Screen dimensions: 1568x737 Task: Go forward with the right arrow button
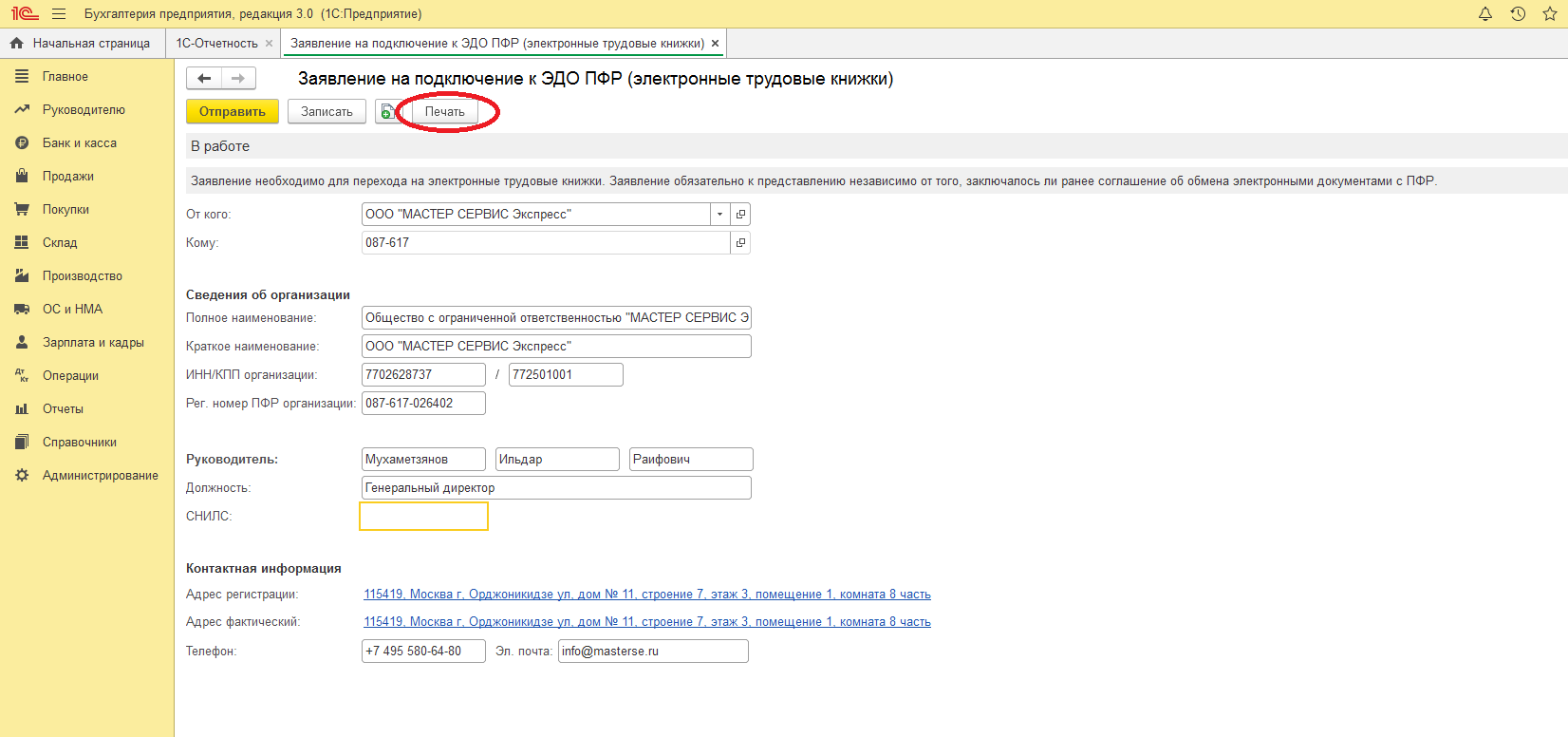coord(238,79)
